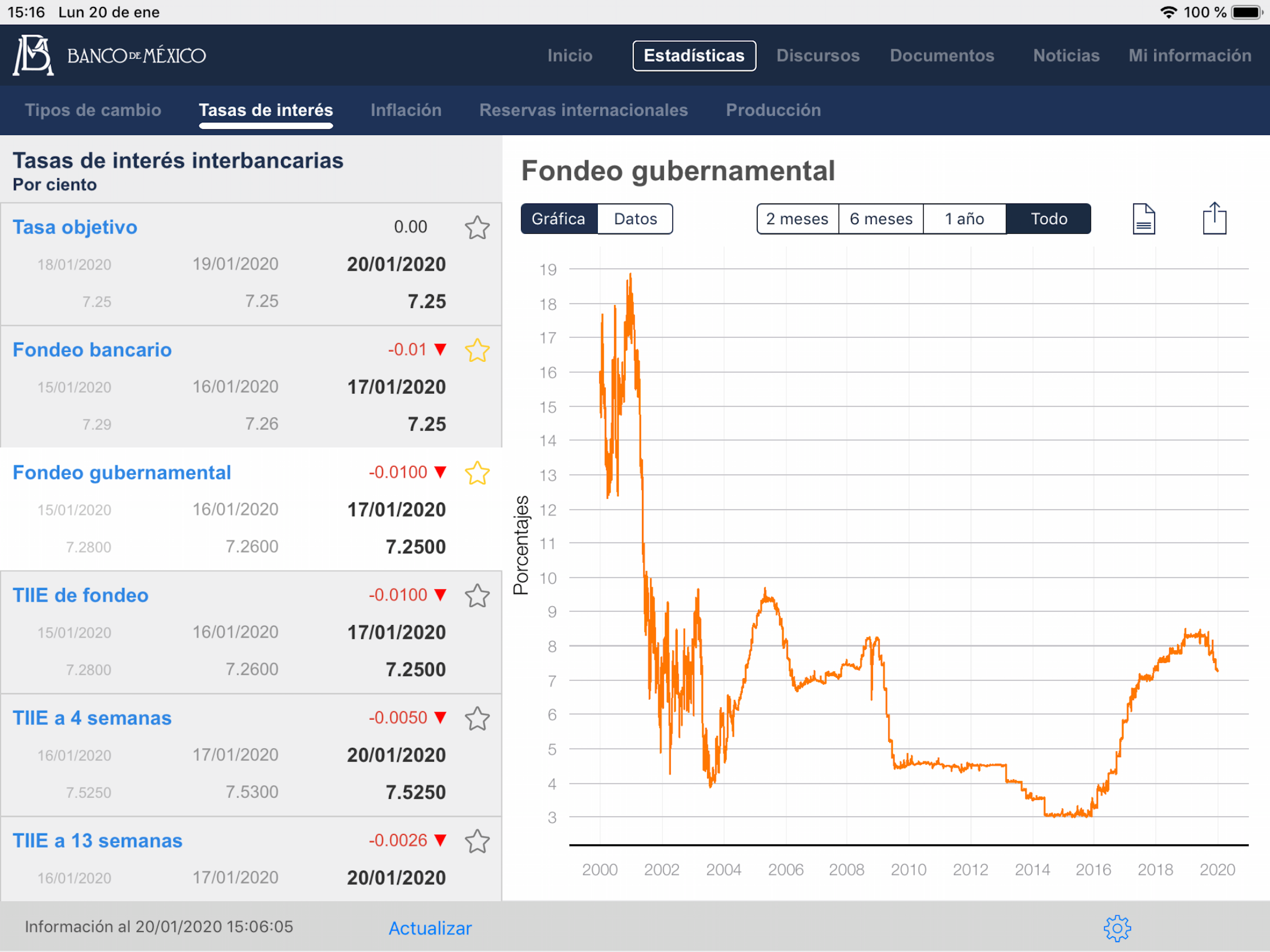Open Discursos in the top menu
This screenshot has height=952, width=1270.
(818, 56)
